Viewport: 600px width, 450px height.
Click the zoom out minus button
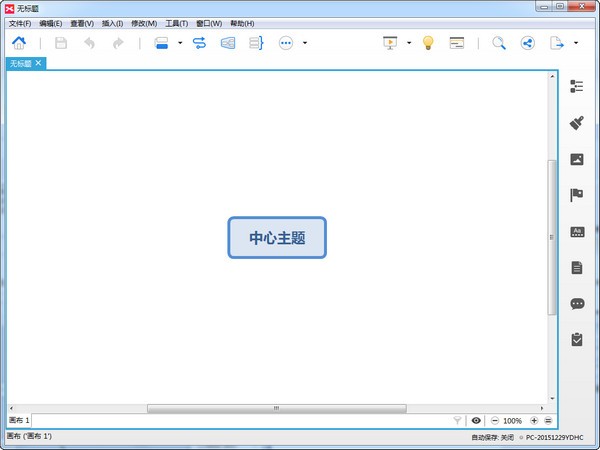[x=494, y=421]
